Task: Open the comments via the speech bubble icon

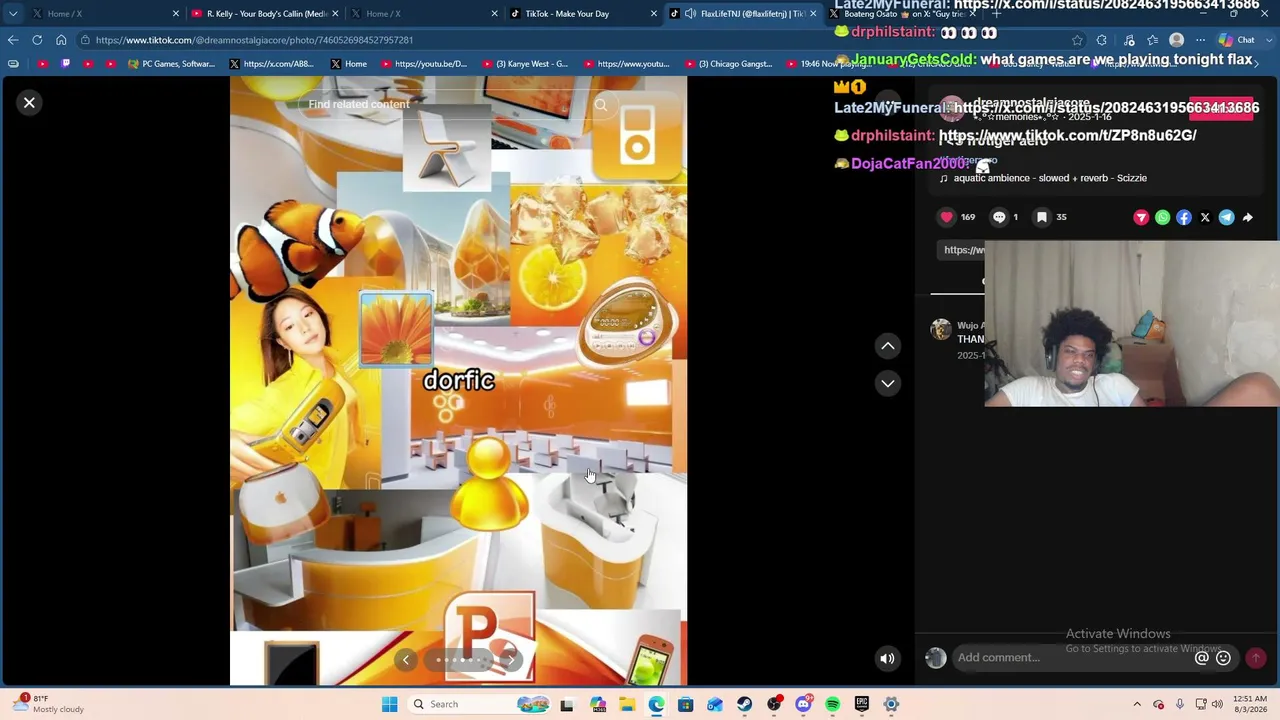Action: coord(999,217)
